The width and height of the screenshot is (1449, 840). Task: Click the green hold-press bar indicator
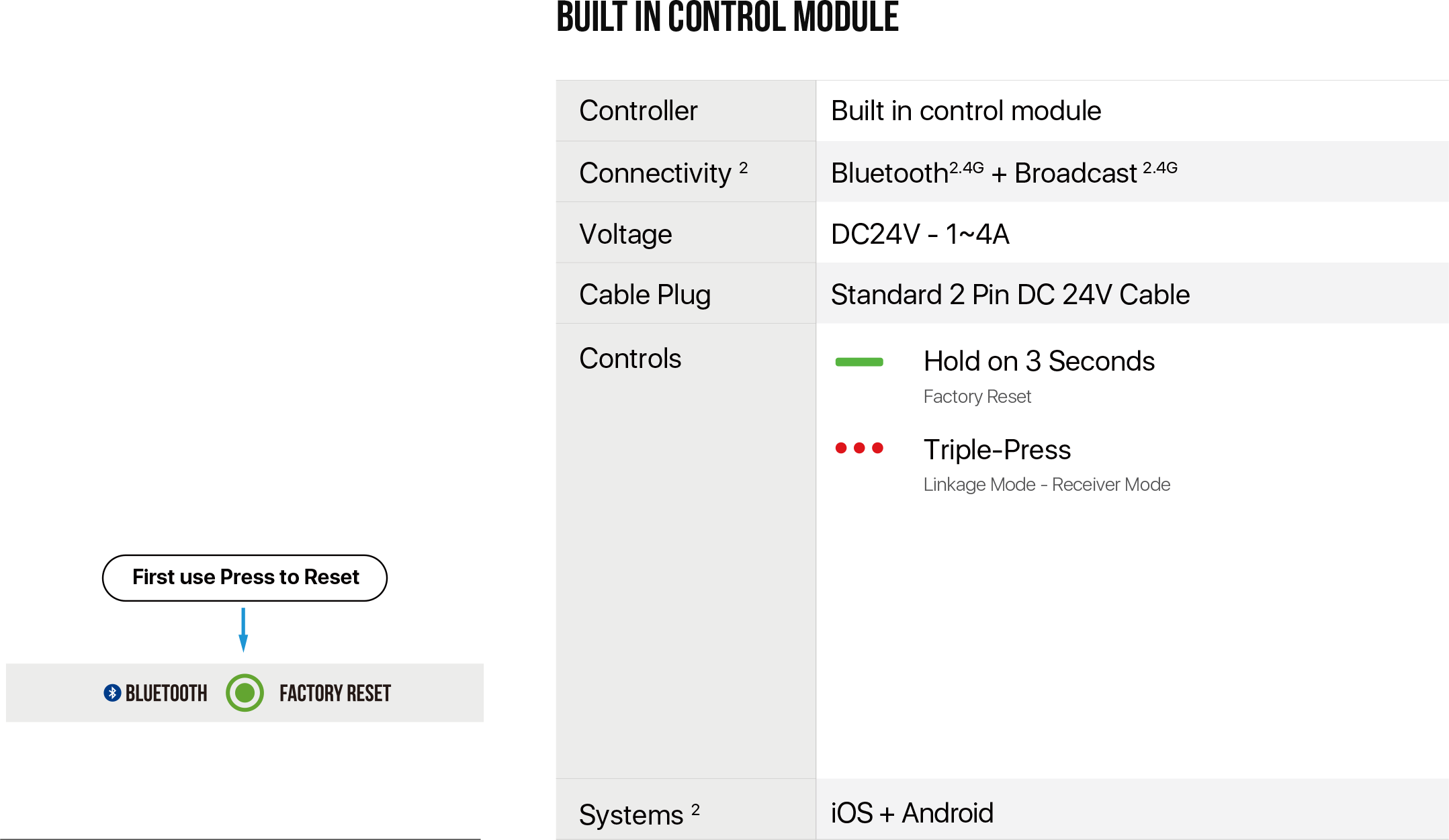pyautogui.click(x=859, y=362)
